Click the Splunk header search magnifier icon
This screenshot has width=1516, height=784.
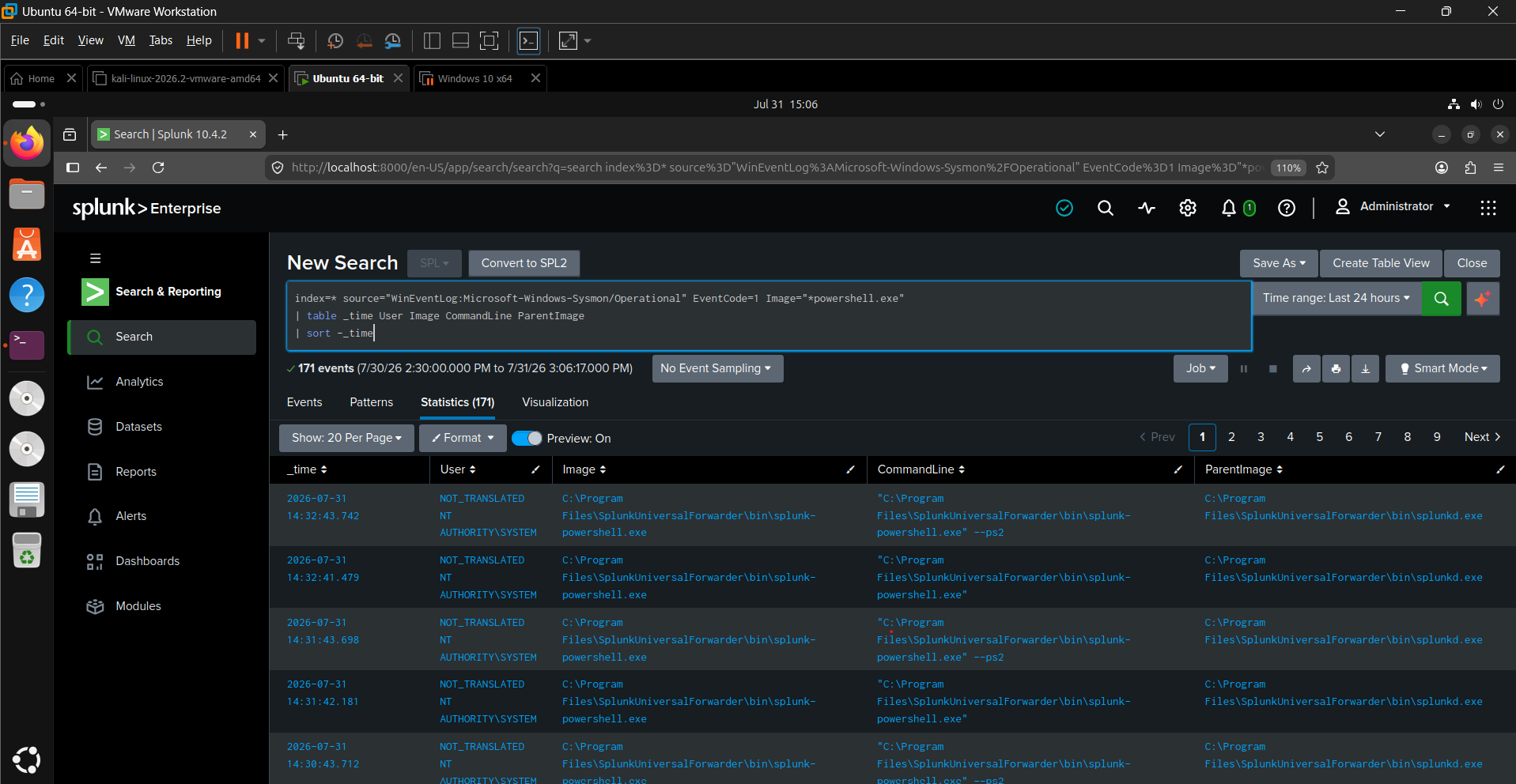tap(1106, 208)
